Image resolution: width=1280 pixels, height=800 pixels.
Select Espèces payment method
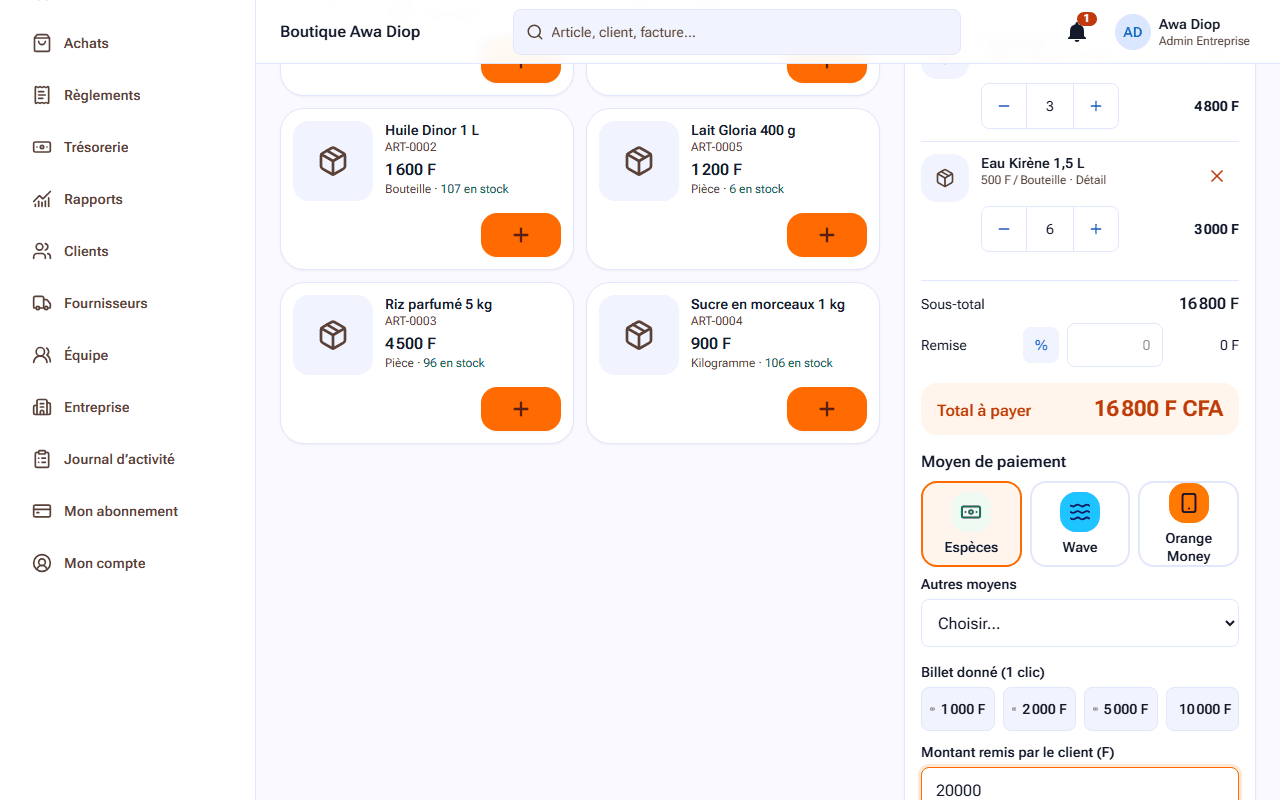[971, 524]
